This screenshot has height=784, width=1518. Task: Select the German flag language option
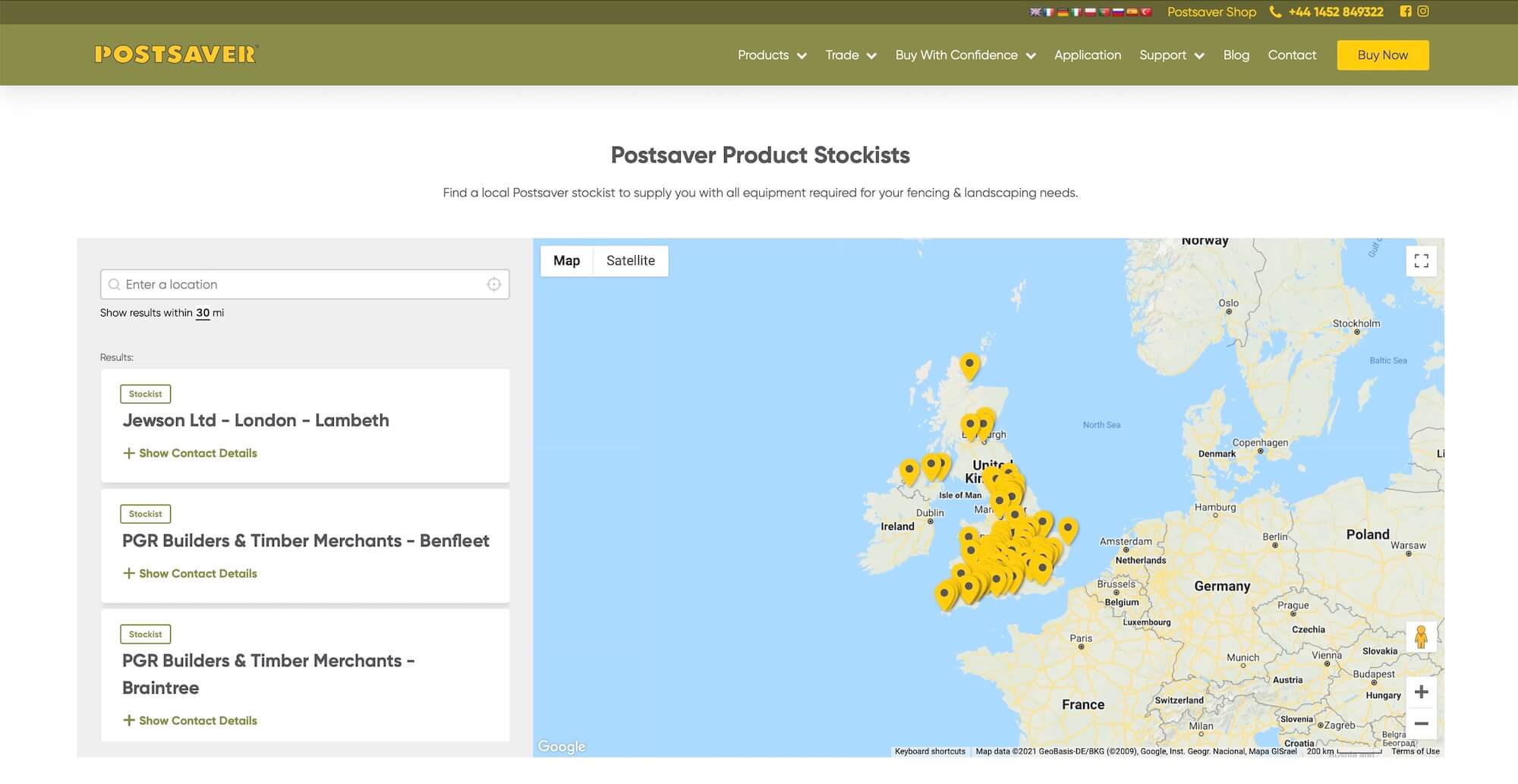[1063, 12]
